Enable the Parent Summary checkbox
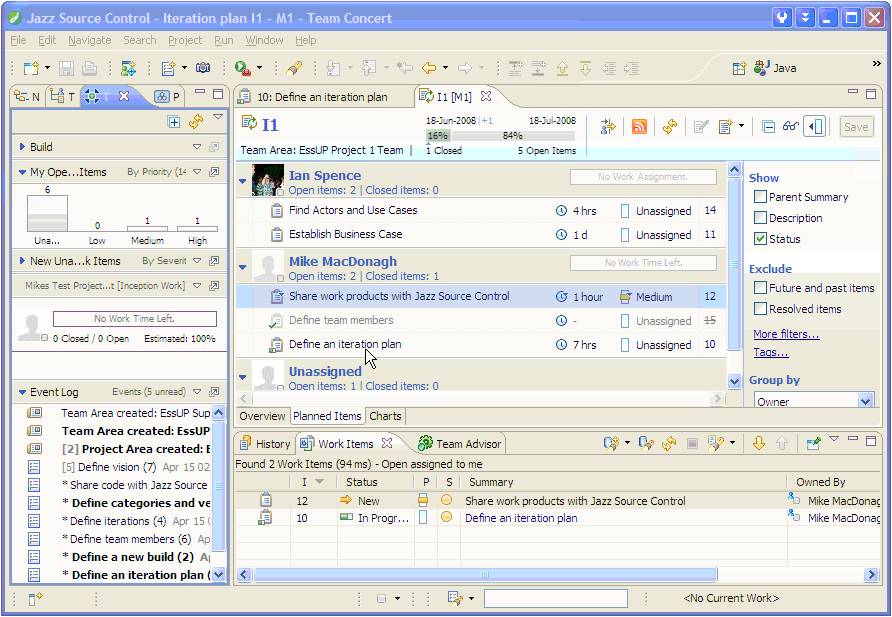 (x=761, y=197)
